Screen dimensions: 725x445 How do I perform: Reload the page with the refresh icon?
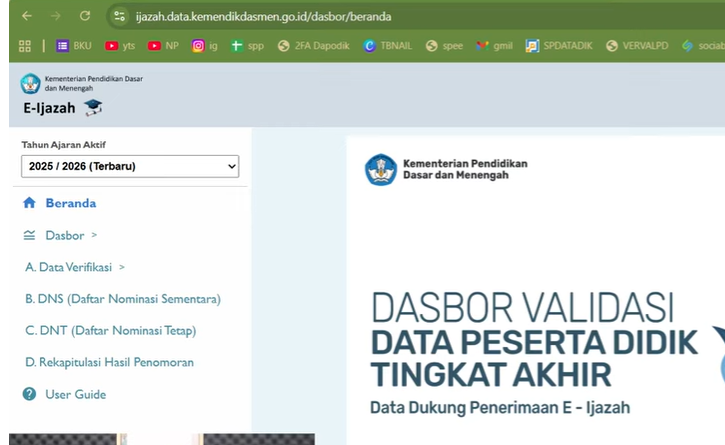pos(85,16)
